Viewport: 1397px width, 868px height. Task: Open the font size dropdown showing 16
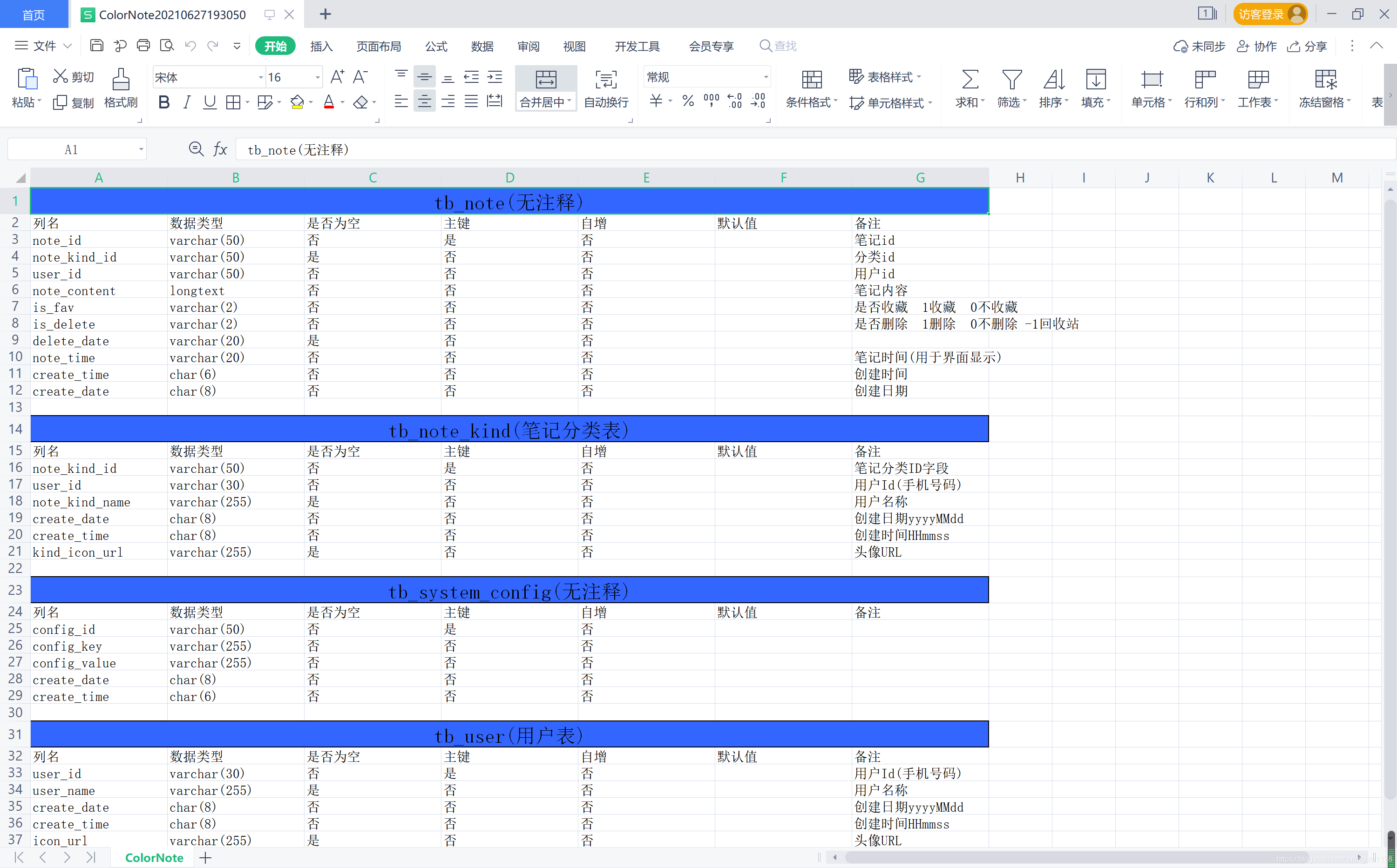click(317, 77)
